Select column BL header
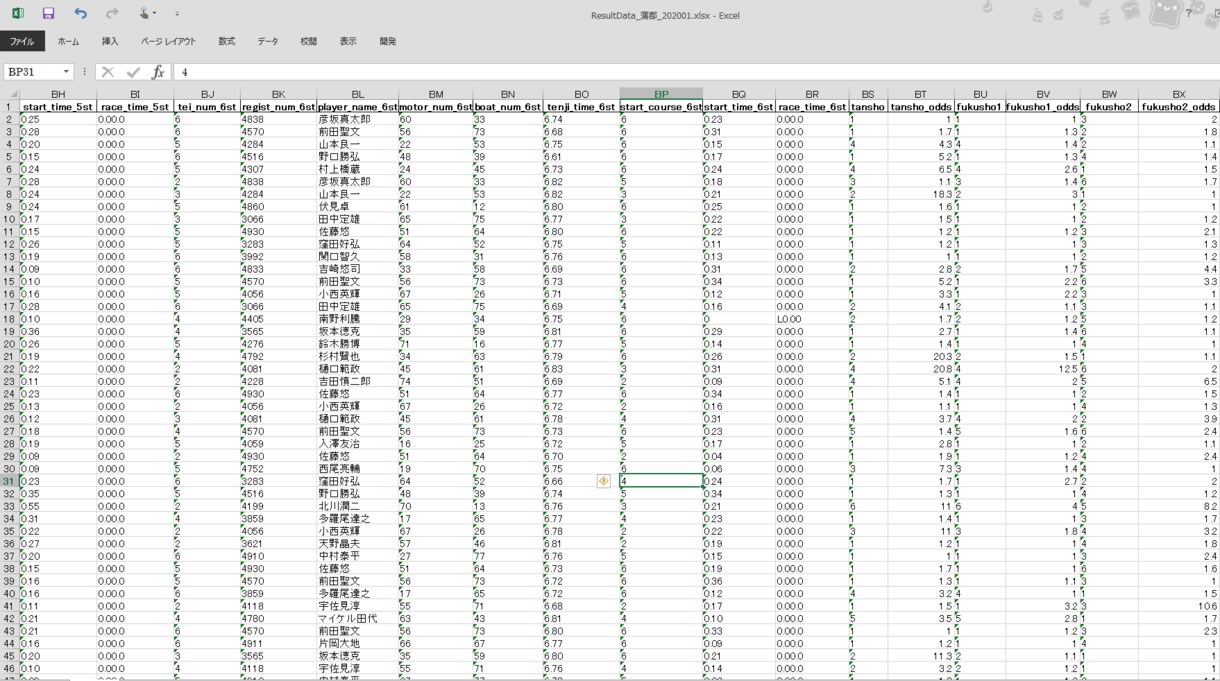The height and width of the screenshot is (681, 1220). (x=358, y=94)
